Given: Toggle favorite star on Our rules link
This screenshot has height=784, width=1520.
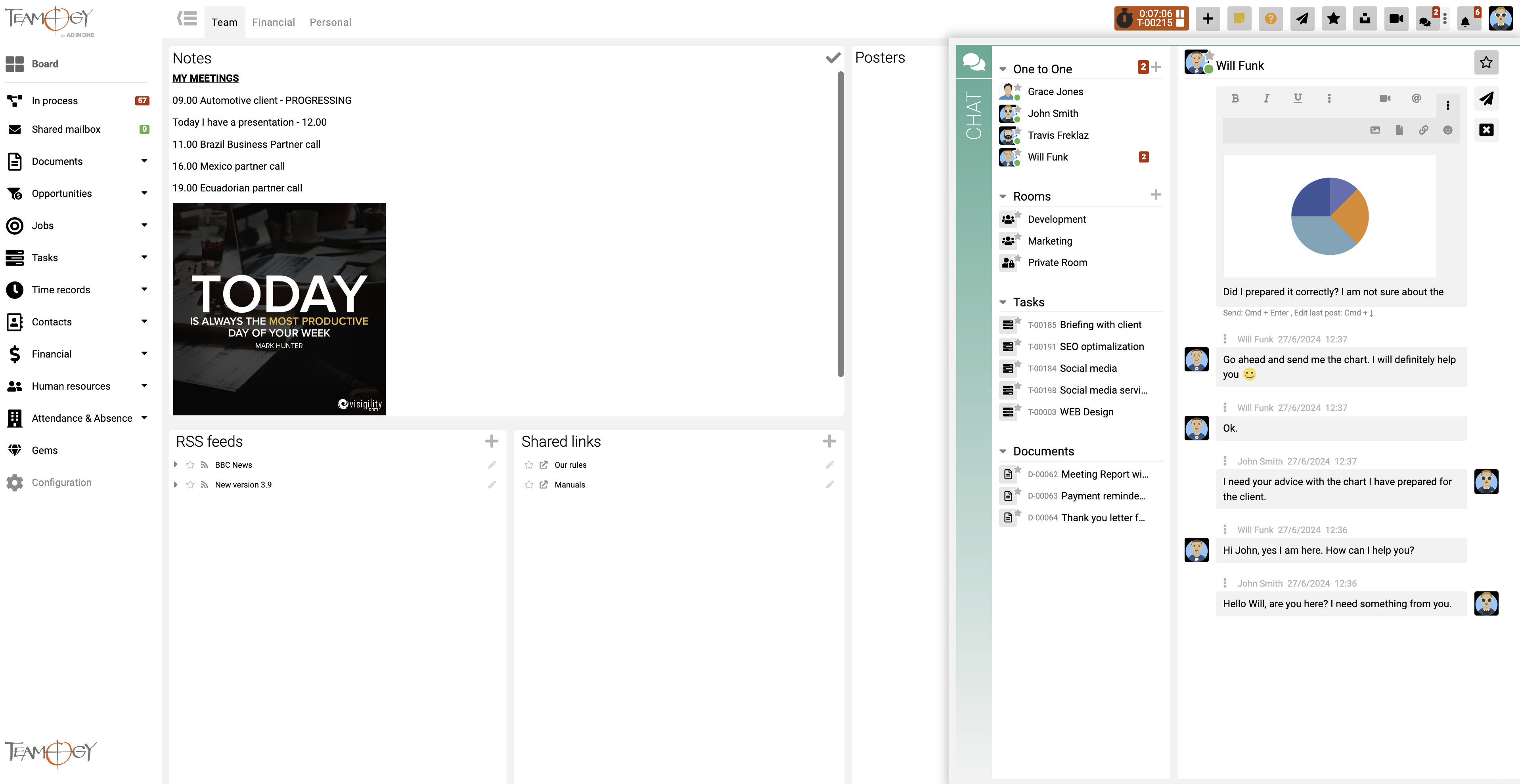Looking at the screenshot, I should (x=529, y=465).
